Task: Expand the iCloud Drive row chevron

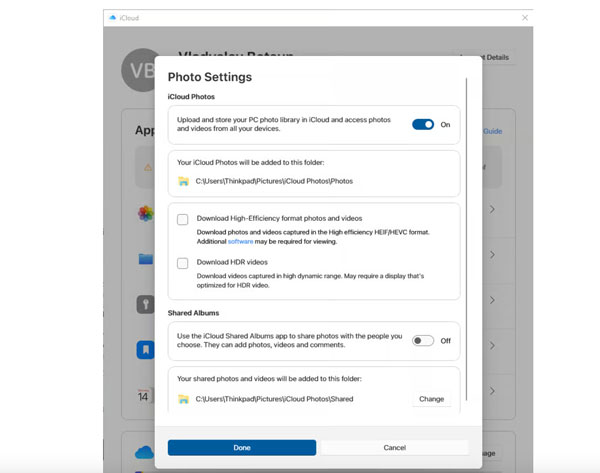Action: pyautogui.click(x=492, y=254)
